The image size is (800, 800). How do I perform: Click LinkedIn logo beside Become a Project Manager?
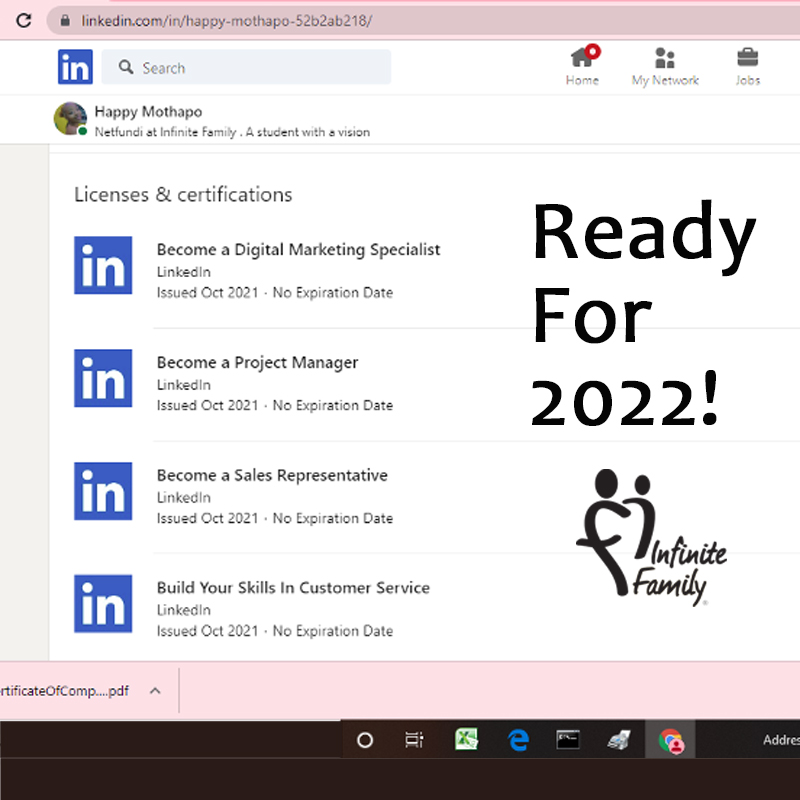tap(103, 378)
